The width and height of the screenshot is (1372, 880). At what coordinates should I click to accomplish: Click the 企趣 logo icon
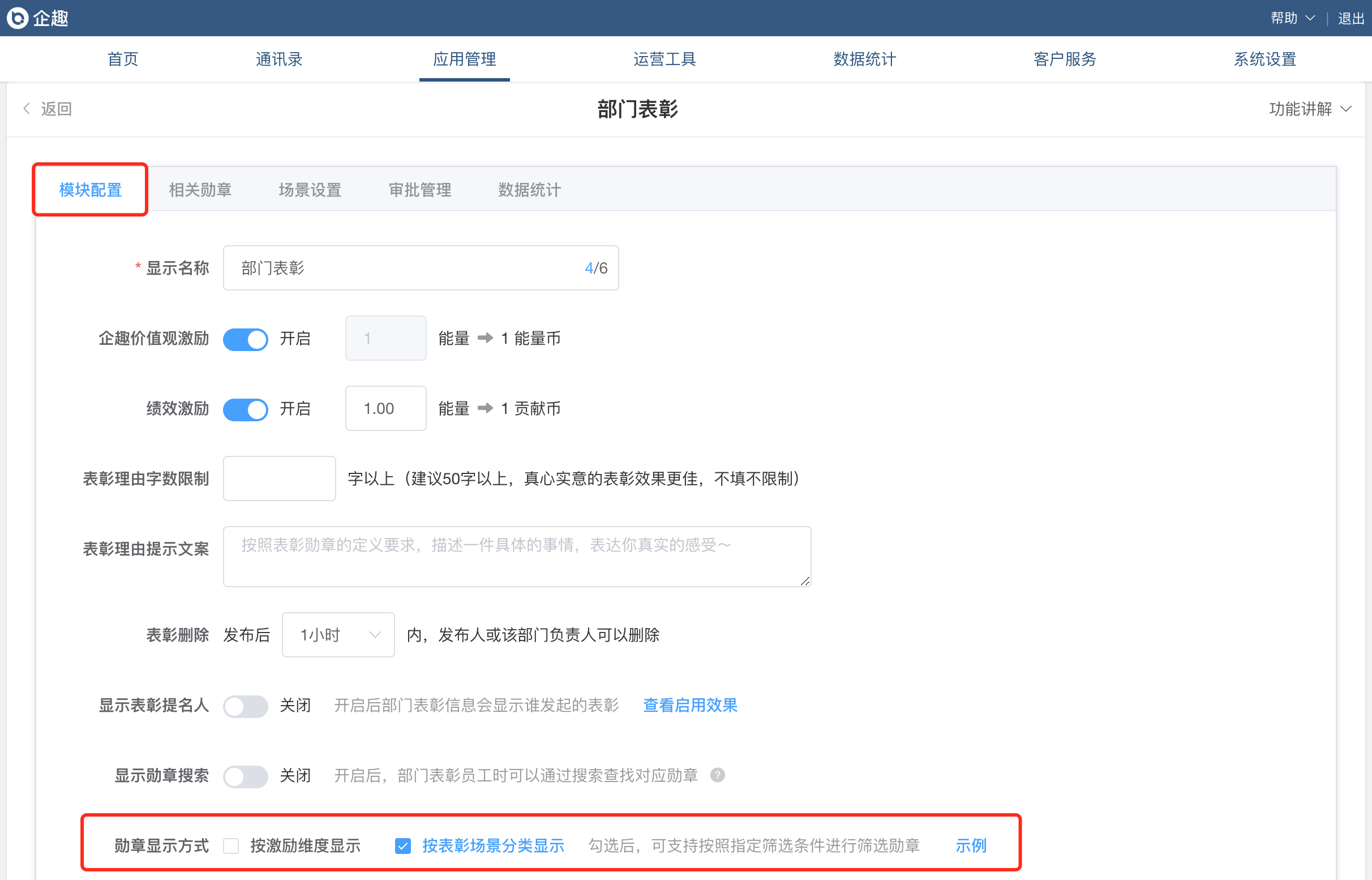(18, 18)
